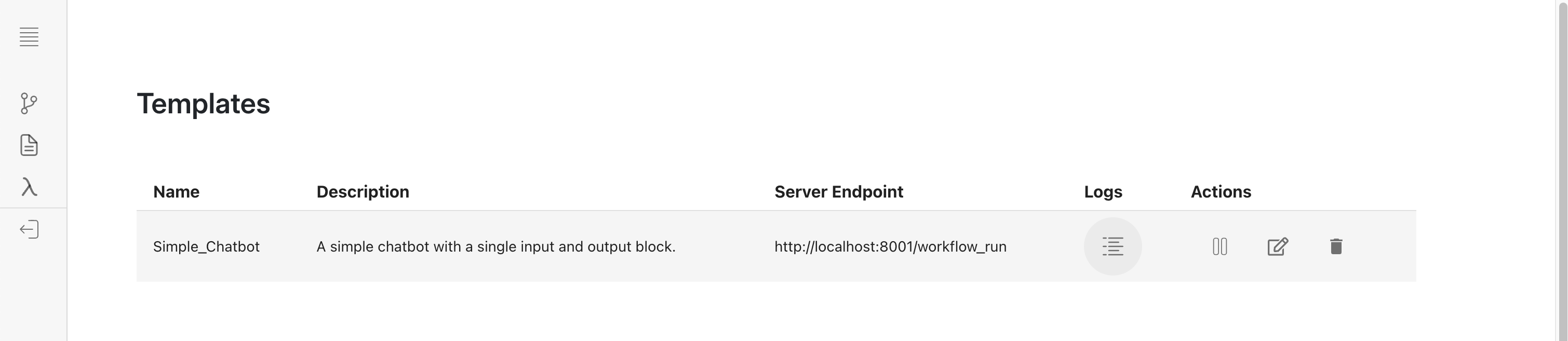
Task: Open the hamburger menu in sidebar
Action: [x=29, y=36]
